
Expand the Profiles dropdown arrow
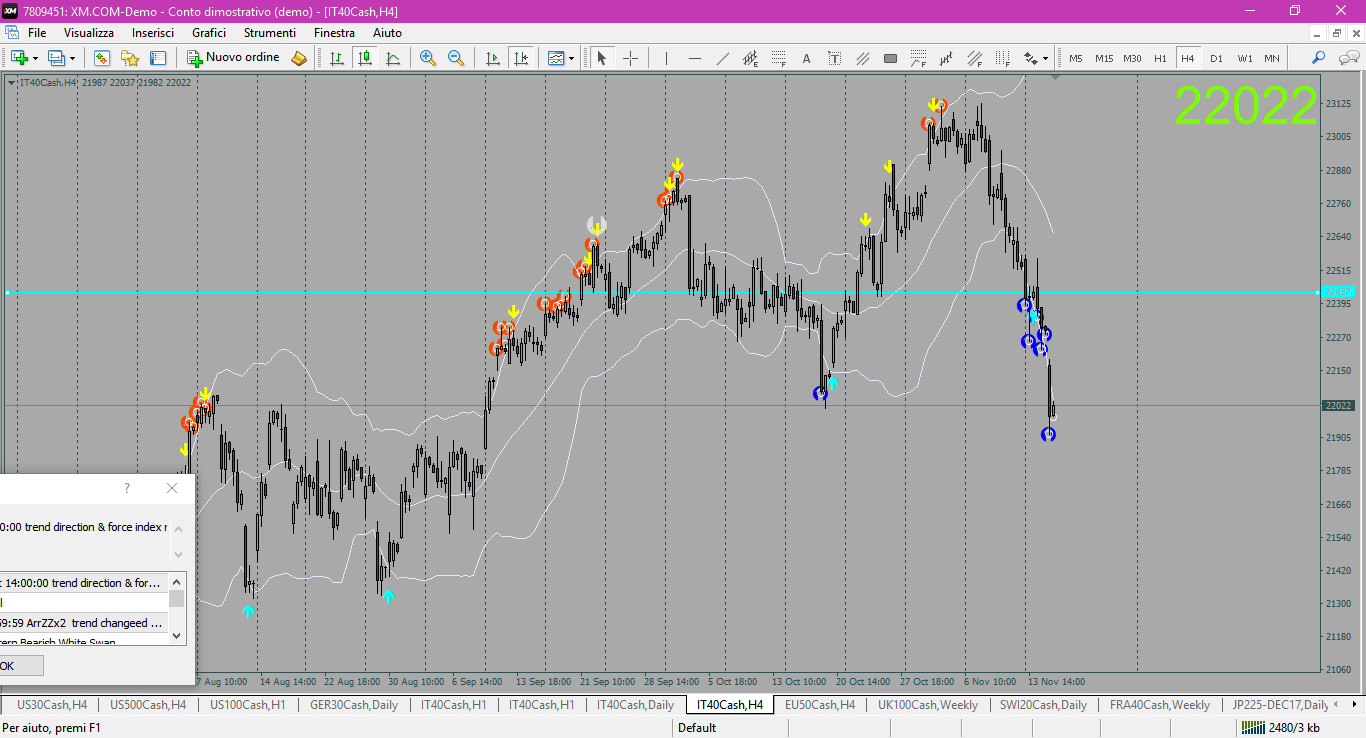72,59
